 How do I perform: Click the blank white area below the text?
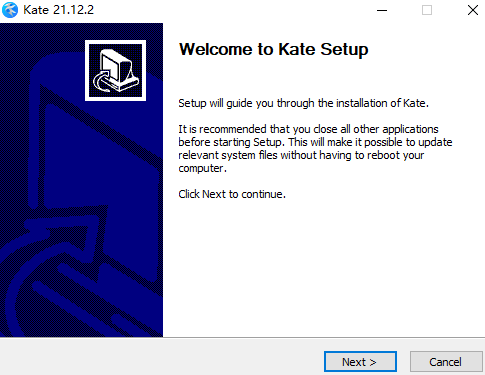[x=323, y=267]
